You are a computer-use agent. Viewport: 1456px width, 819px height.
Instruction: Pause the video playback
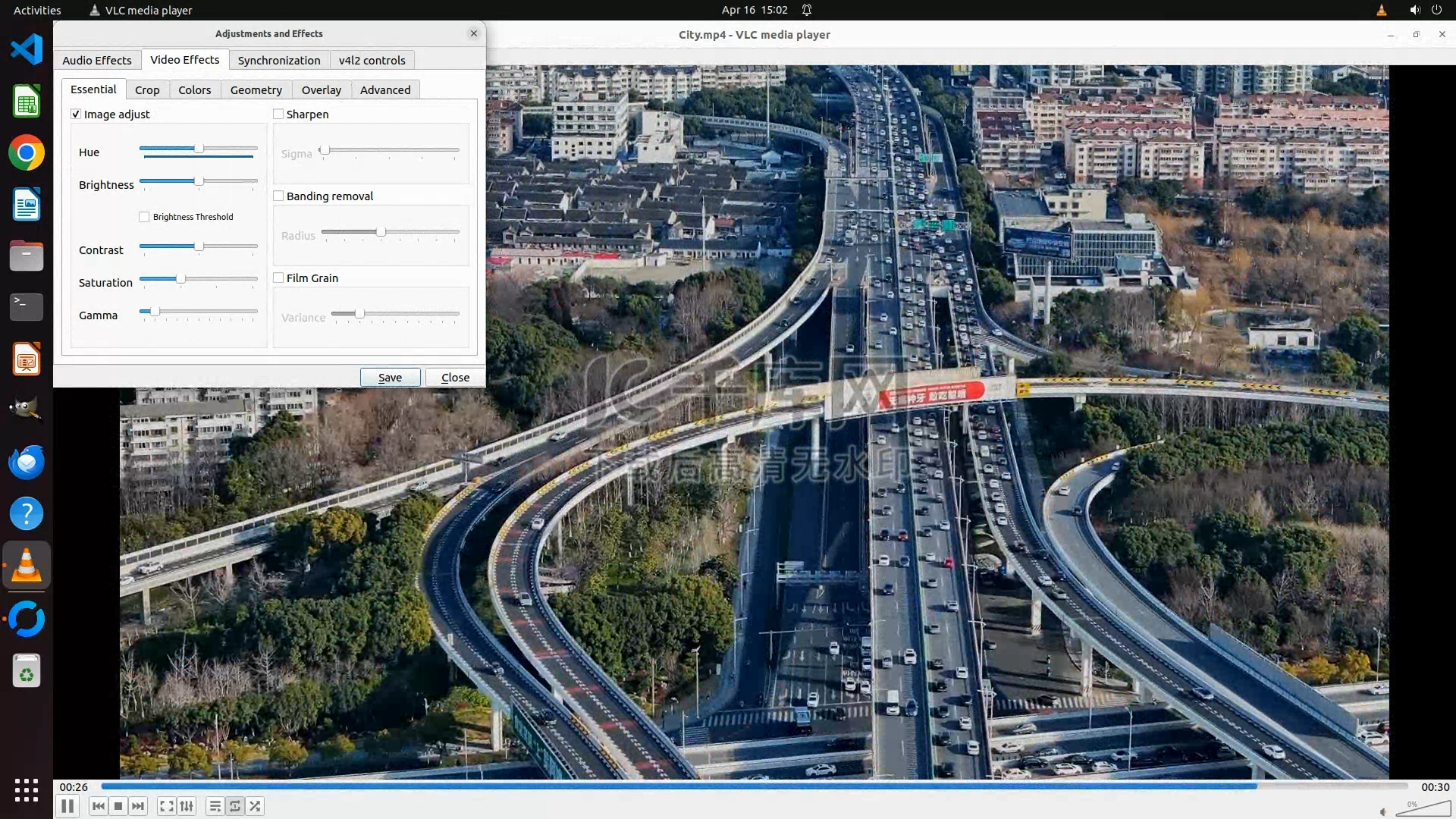(67, 806)
